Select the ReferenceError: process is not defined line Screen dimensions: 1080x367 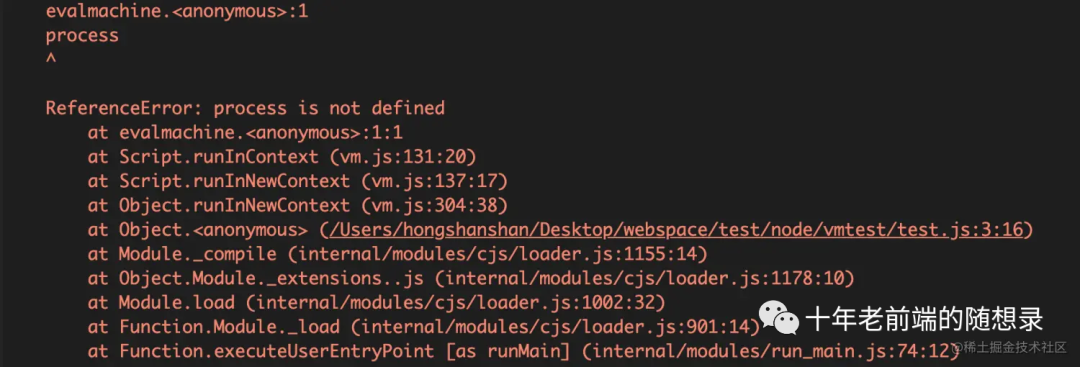[x=245, y=108]
